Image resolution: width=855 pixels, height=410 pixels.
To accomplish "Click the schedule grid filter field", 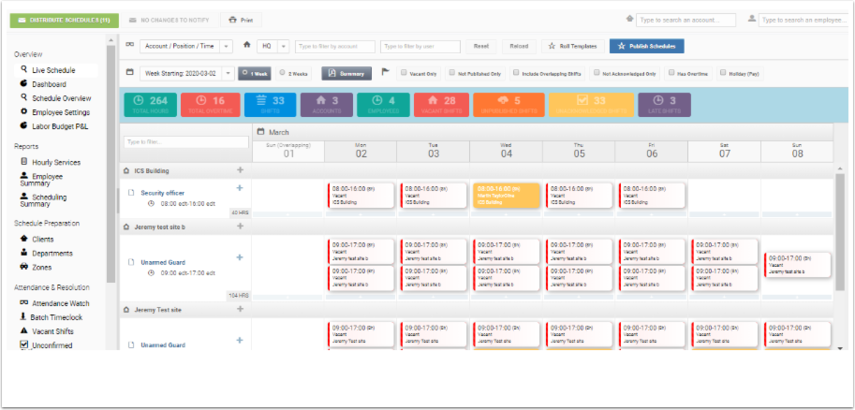I will tap(186, 142).
